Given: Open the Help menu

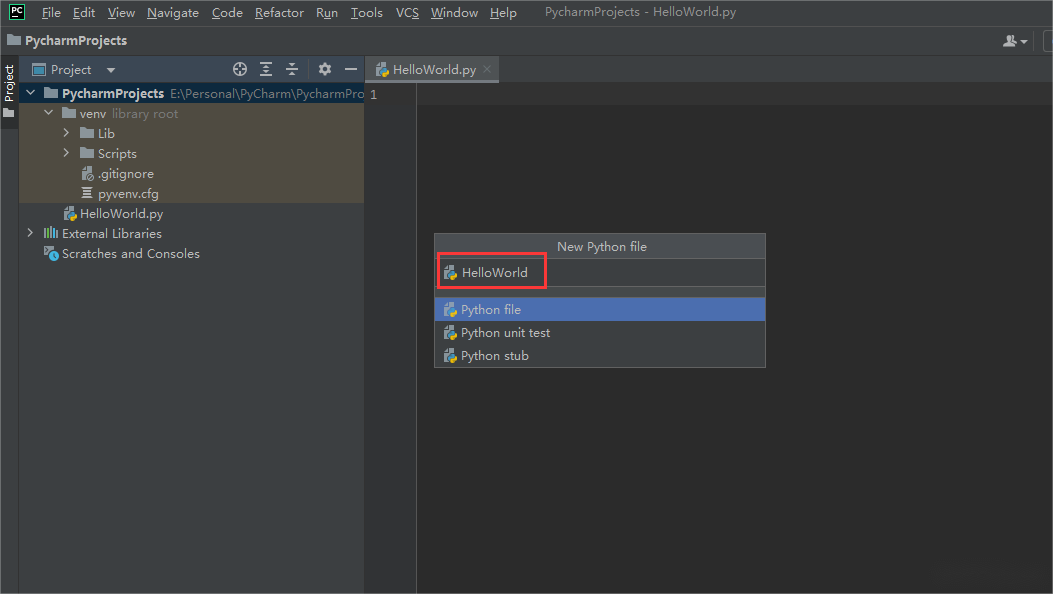Looking at the screenshot, I should click(x=503, y=13).
